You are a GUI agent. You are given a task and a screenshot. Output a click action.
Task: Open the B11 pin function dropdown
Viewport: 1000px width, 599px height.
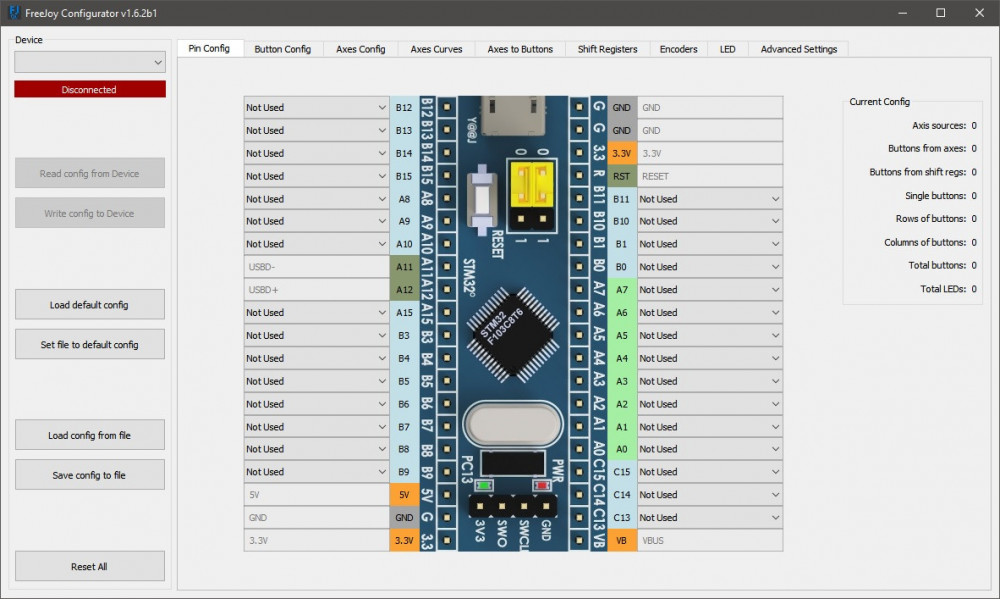pos(710,199)
